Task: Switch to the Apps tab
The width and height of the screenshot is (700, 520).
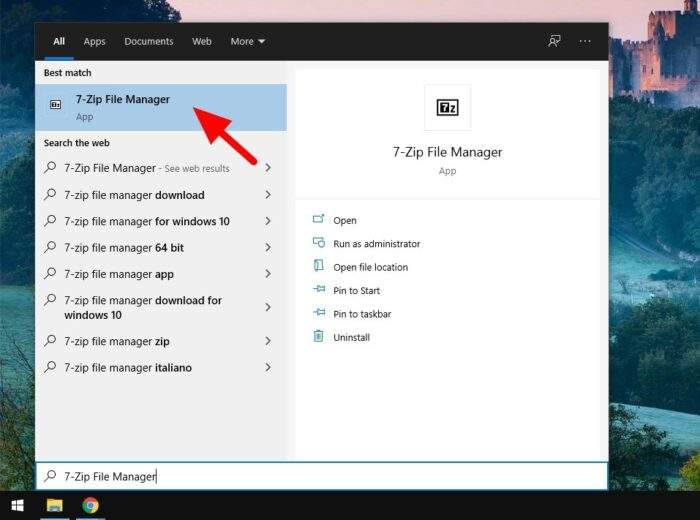Action: (94, 42)
